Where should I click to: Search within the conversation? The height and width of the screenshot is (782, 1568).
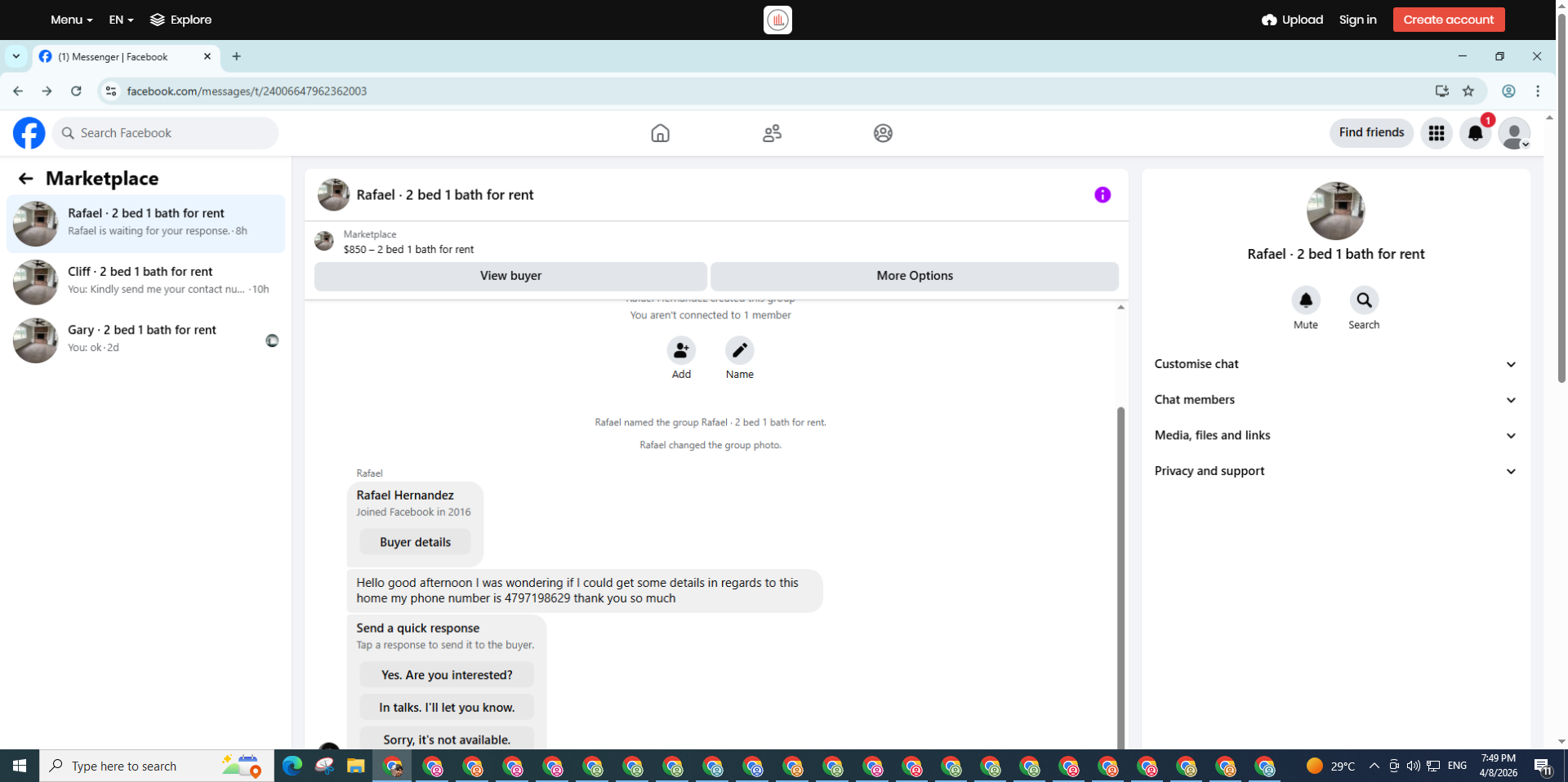pos(1364,300)
